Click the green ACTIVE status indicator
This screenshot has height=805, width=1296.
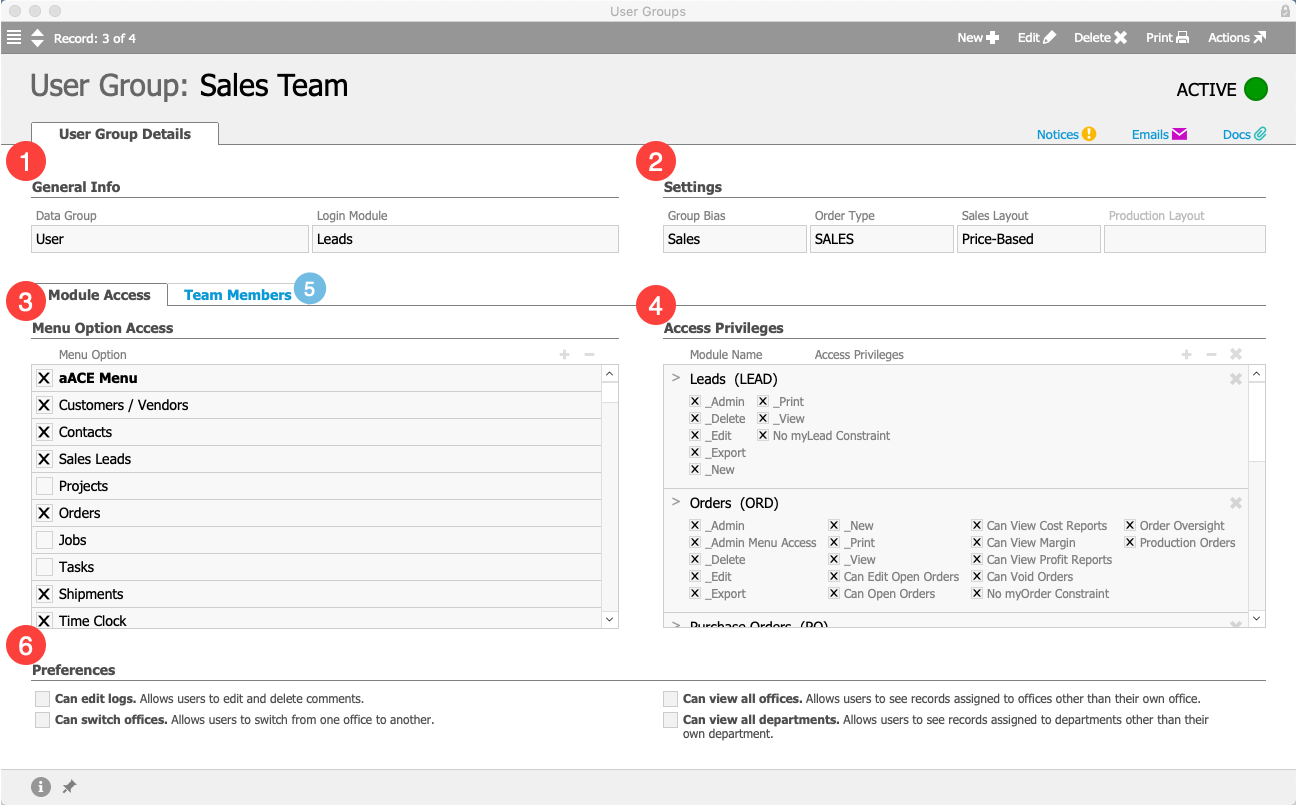tap(1256, 89)
